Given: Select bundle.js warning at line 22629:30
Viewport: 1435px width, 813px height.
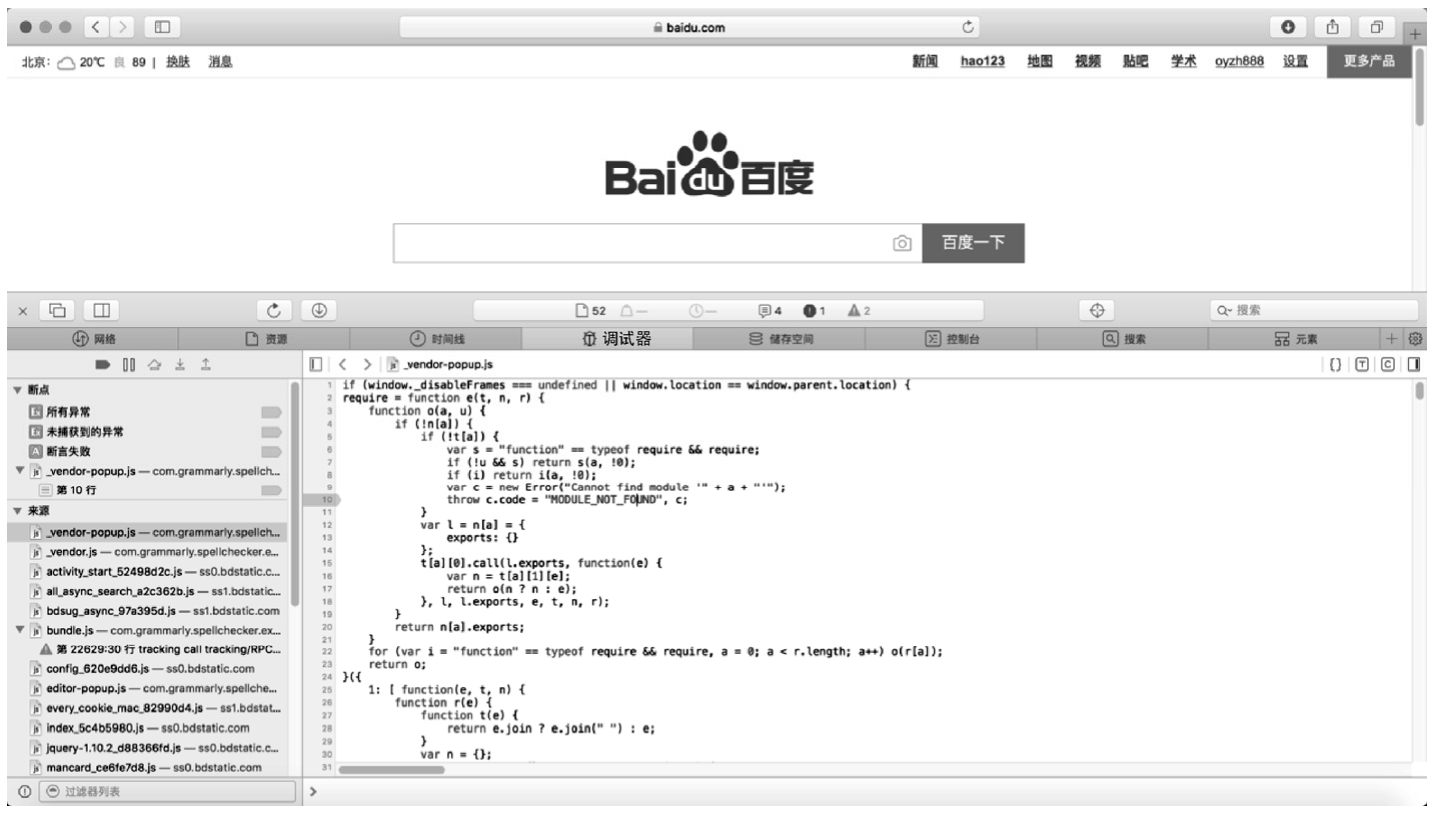Looking at the screenshot, I should [x=148, y=650].
